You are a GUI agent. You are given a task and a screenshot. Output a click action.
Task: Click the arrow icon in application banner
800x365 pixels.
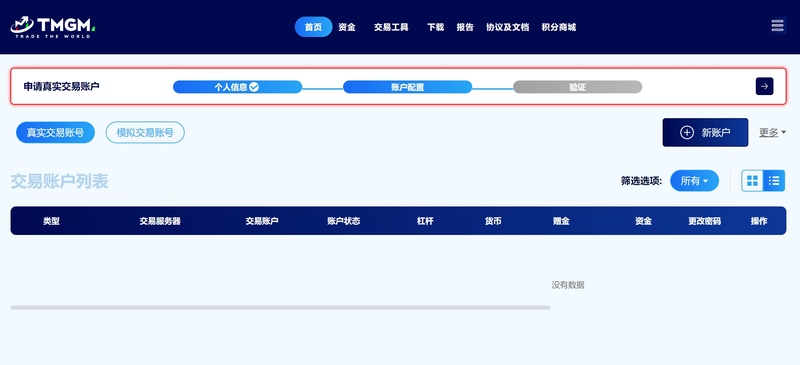coord(764,86)
